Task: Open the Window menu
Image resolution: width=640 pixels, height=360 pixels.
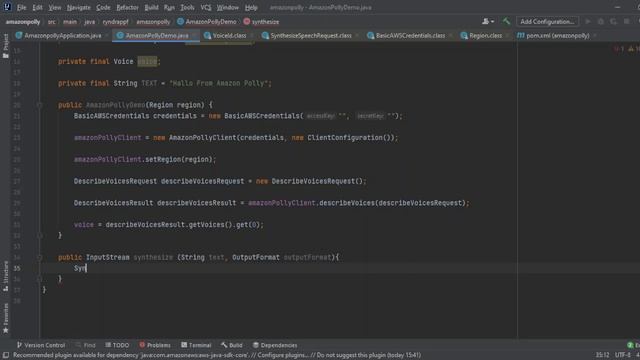Action: click(227, 7)
